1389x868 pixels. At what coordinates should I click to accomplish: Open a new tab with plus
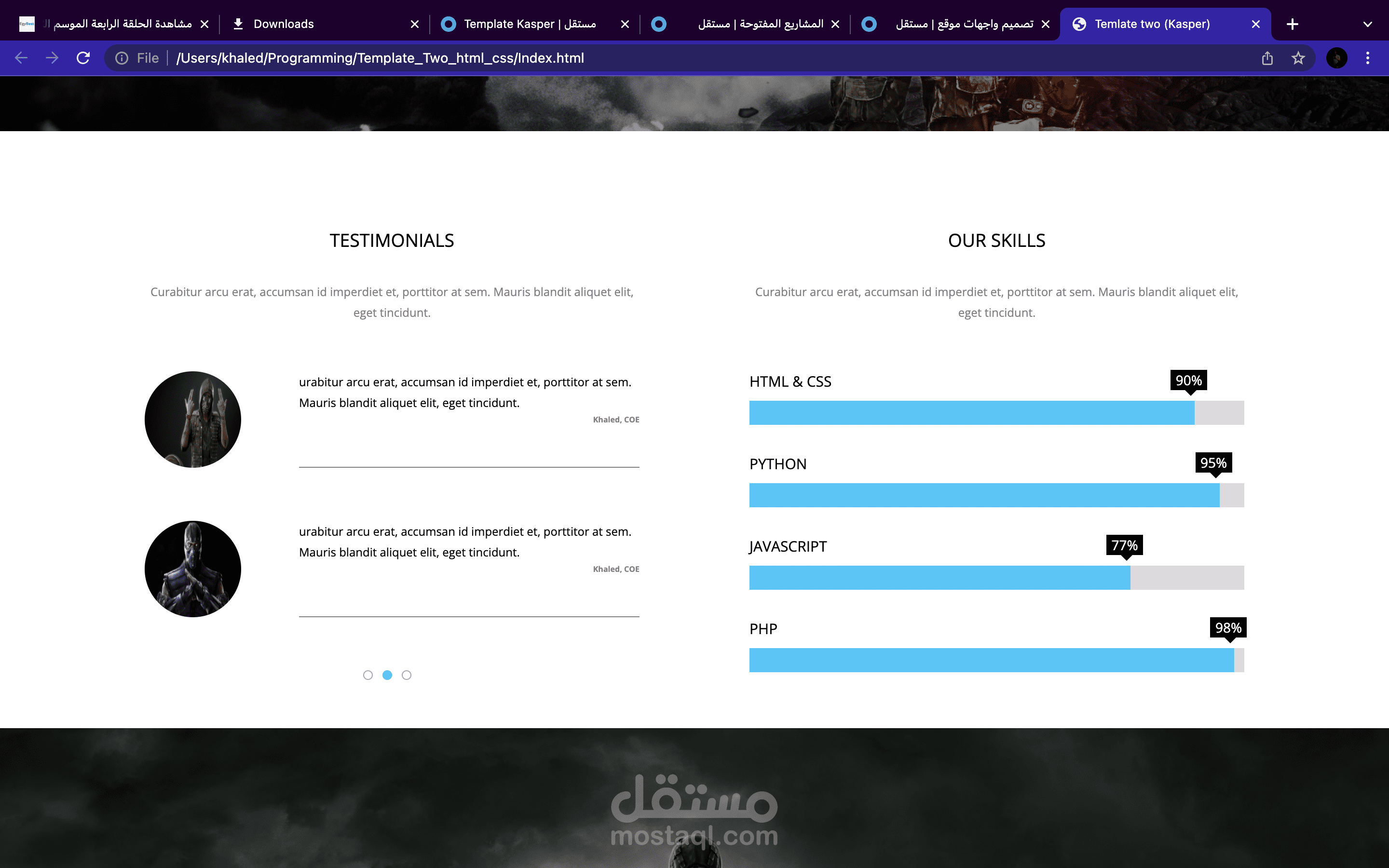click(1293, 24)
